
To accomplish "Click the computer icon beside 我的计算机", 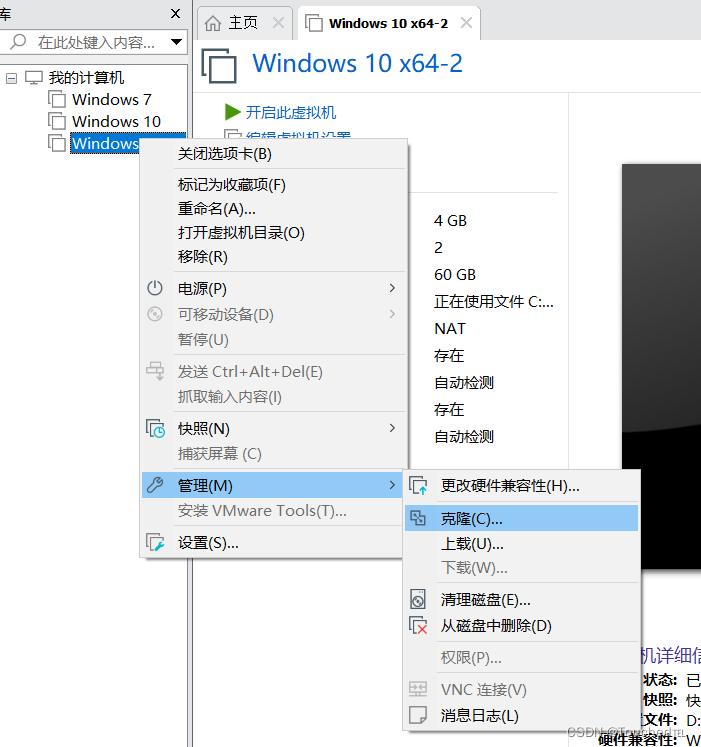I will pos(34,78).
